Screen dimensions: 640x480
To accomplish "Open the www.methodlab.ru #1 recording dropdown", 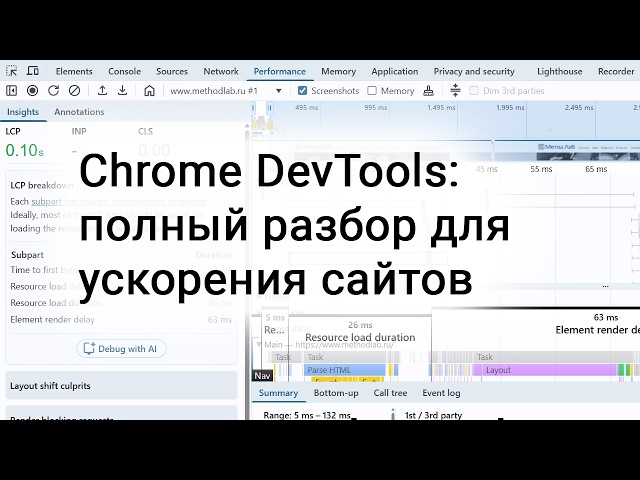I will [x=226, y=91].
